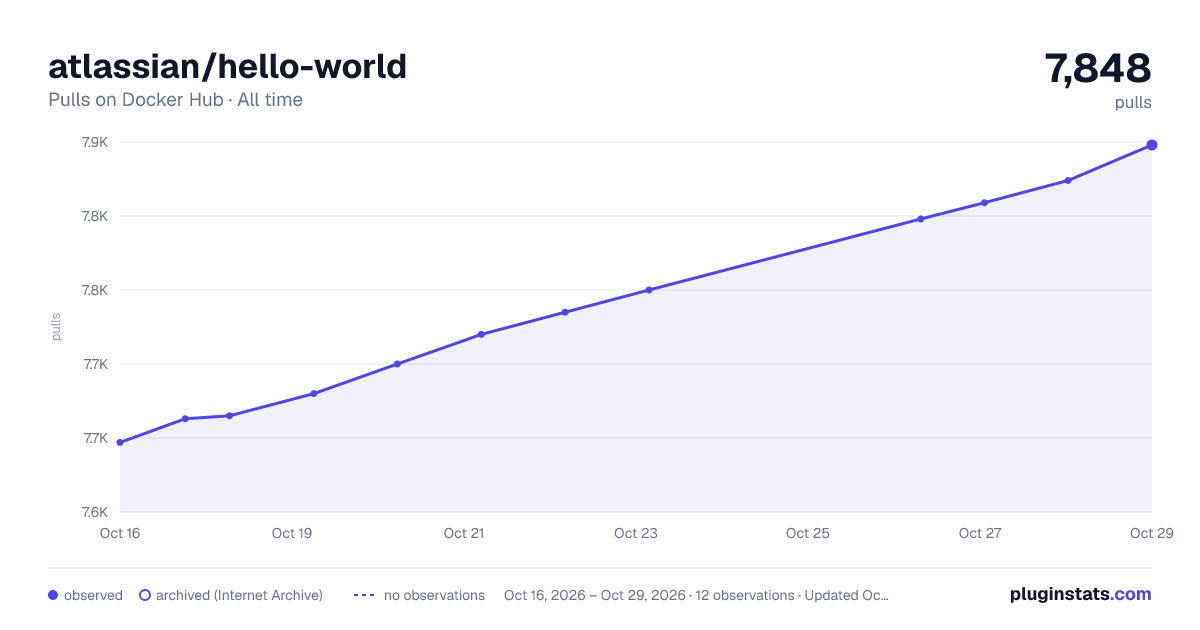The image size is (1200, 630).
Task: Click the Pulls on Docker Hub subtitle
Action: pos(175,100)
